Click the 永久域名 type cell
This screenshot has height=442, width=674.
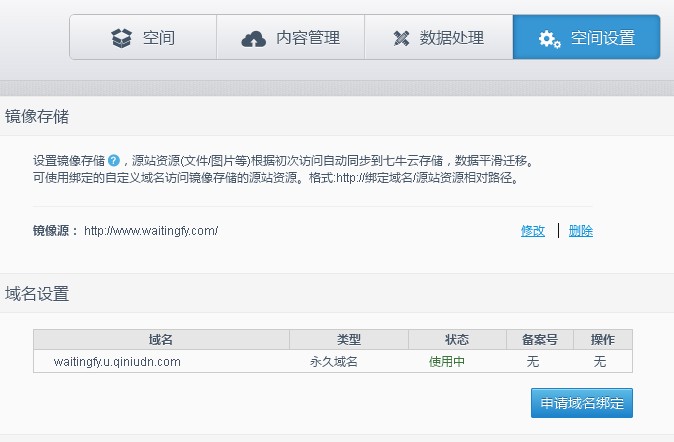(x=334, y=361)
